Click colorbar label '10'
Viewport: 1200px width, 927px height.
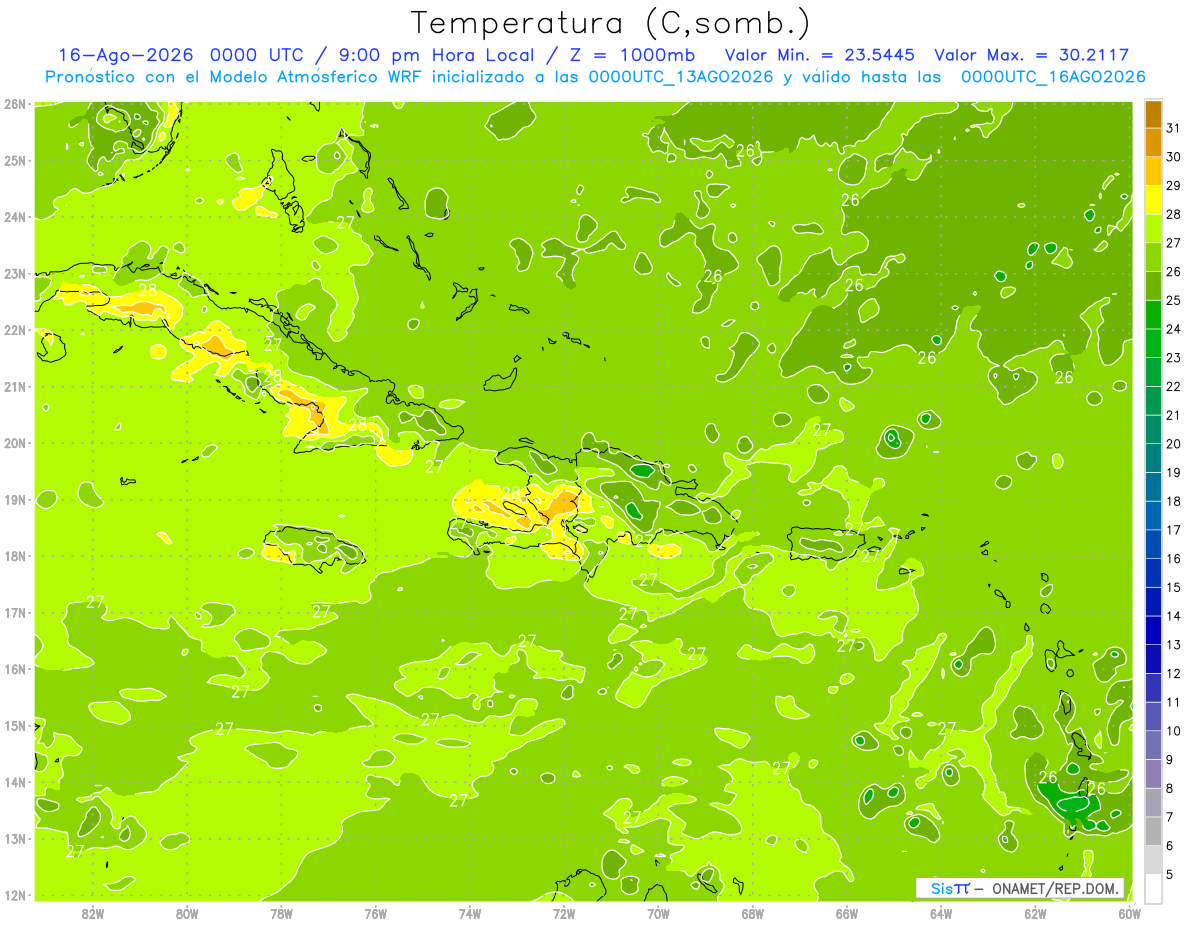(1174, 731)
